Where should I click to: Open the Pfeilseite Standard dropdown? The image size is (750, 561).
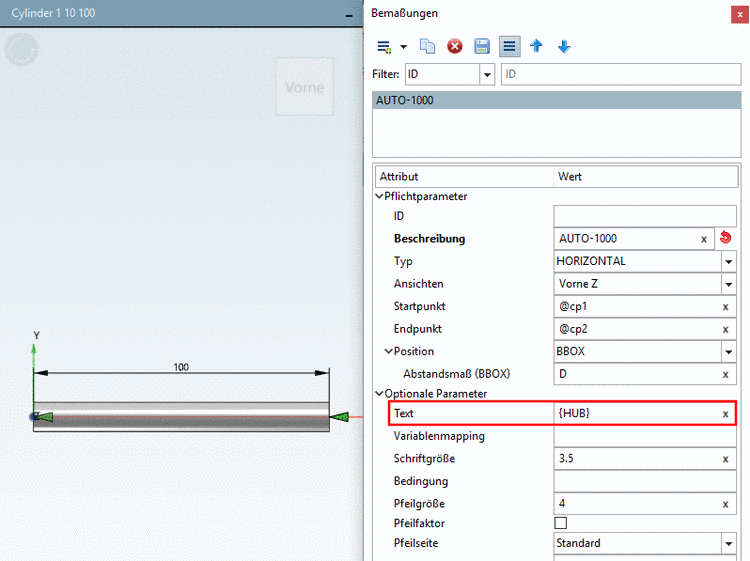[728, 543]
